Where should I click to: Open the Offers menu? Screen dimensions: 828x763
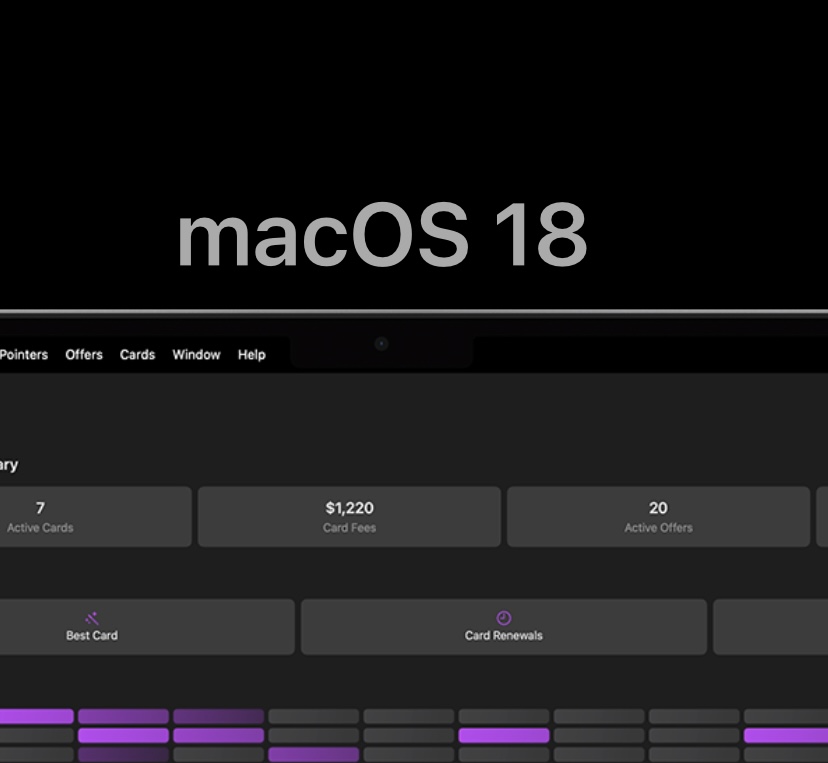pyautogui.click(x=84, y=355)
